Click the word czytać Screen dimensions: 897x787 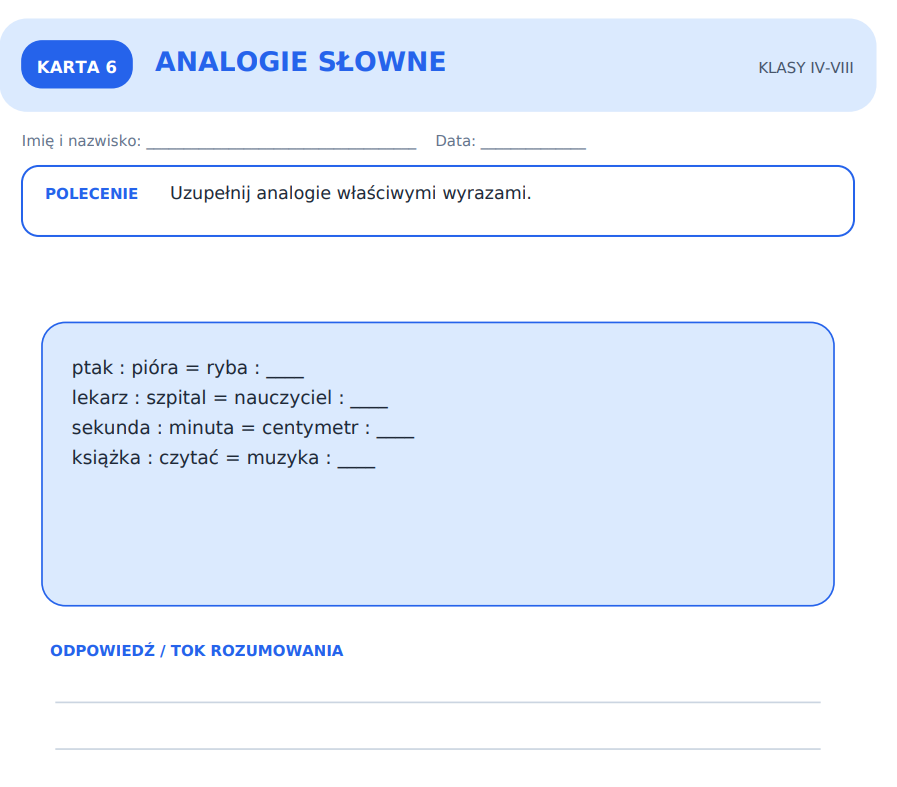coord(188,458)
